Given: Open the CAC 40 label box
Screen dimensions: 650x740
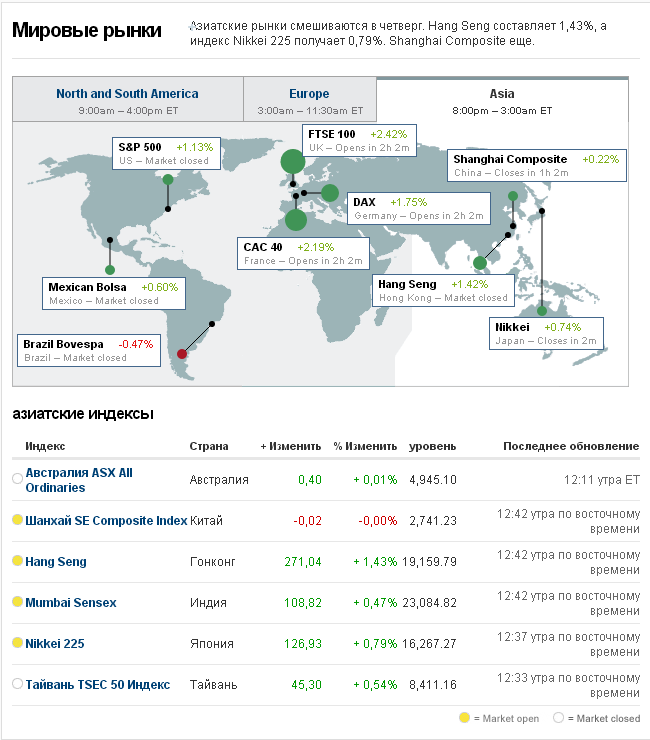Looking at the screenshot, I should pyautogui.click(x=303, y=253).
